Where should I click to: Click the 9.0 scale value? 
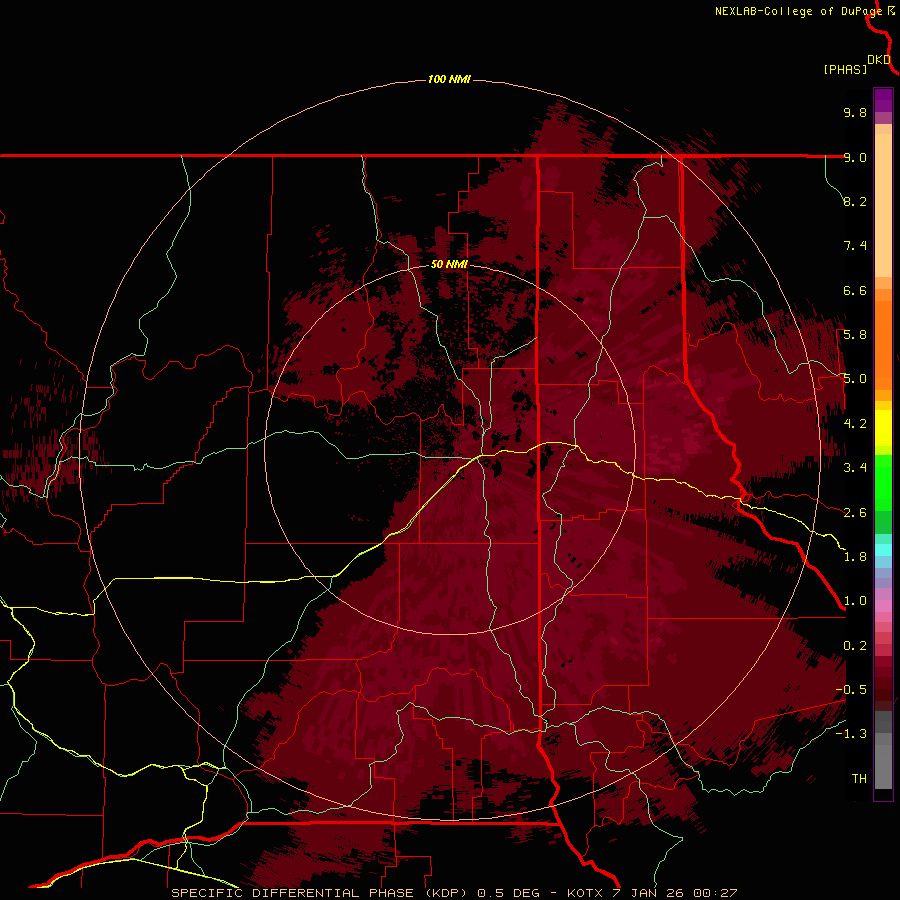pyautogui.click(x=855, y=157)
